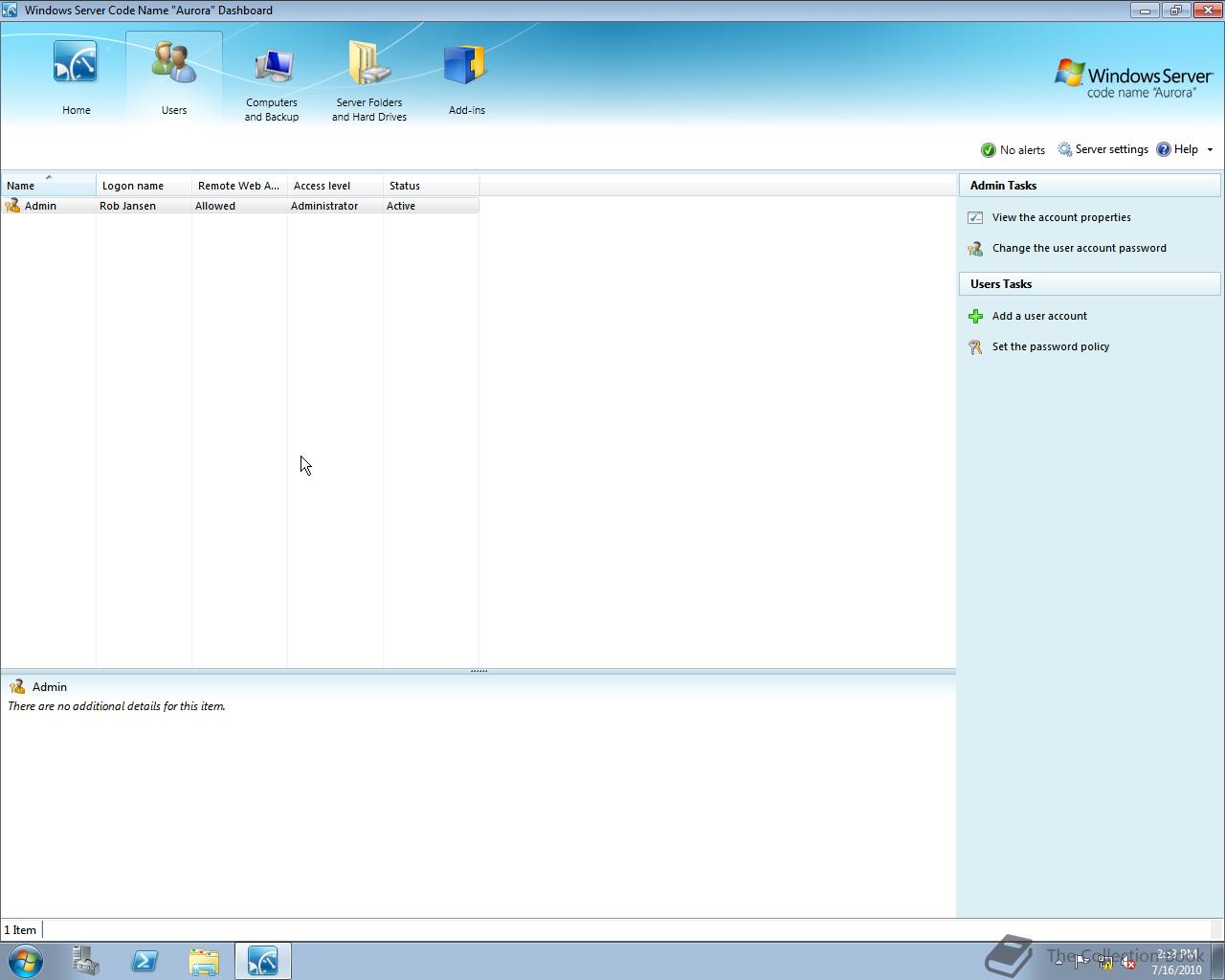Viewport: 1225px width, 980px height.
Task: Add a user account
Action: click(1039, 316)
